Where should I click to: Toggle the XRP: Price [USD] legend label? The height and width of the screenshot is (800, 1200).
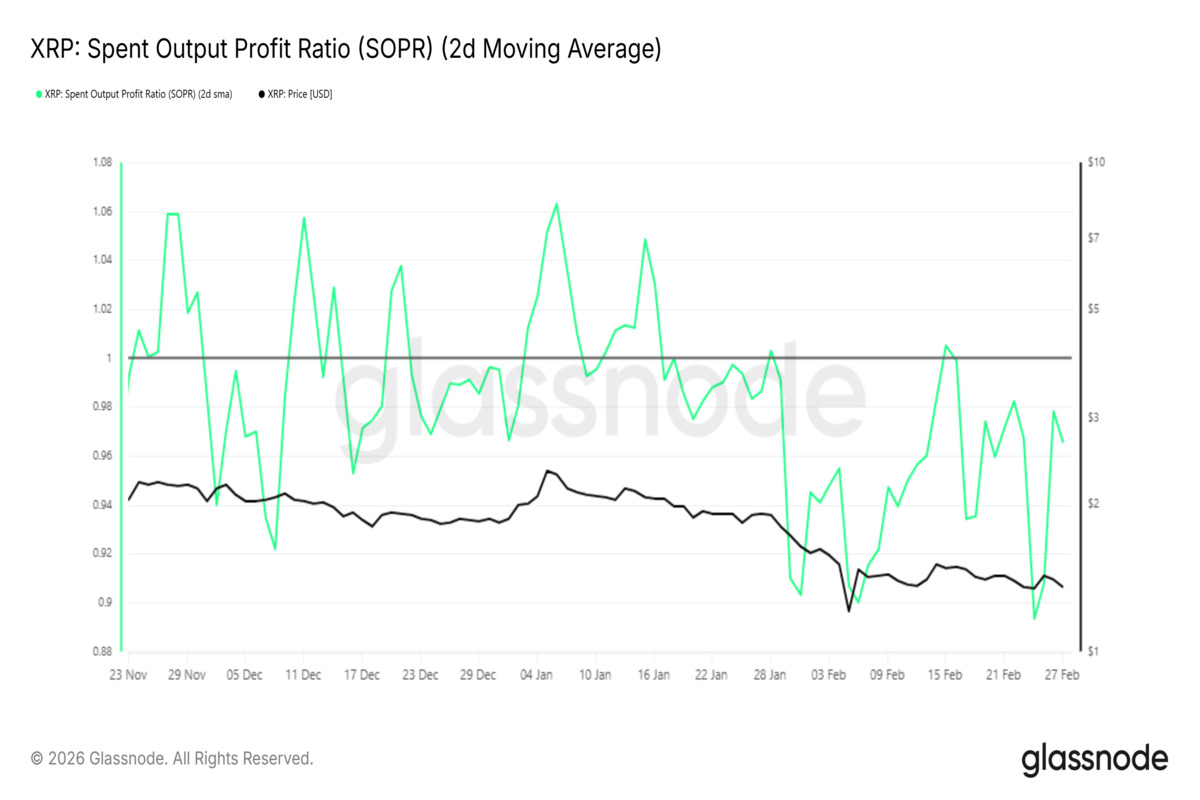point(300,94)
